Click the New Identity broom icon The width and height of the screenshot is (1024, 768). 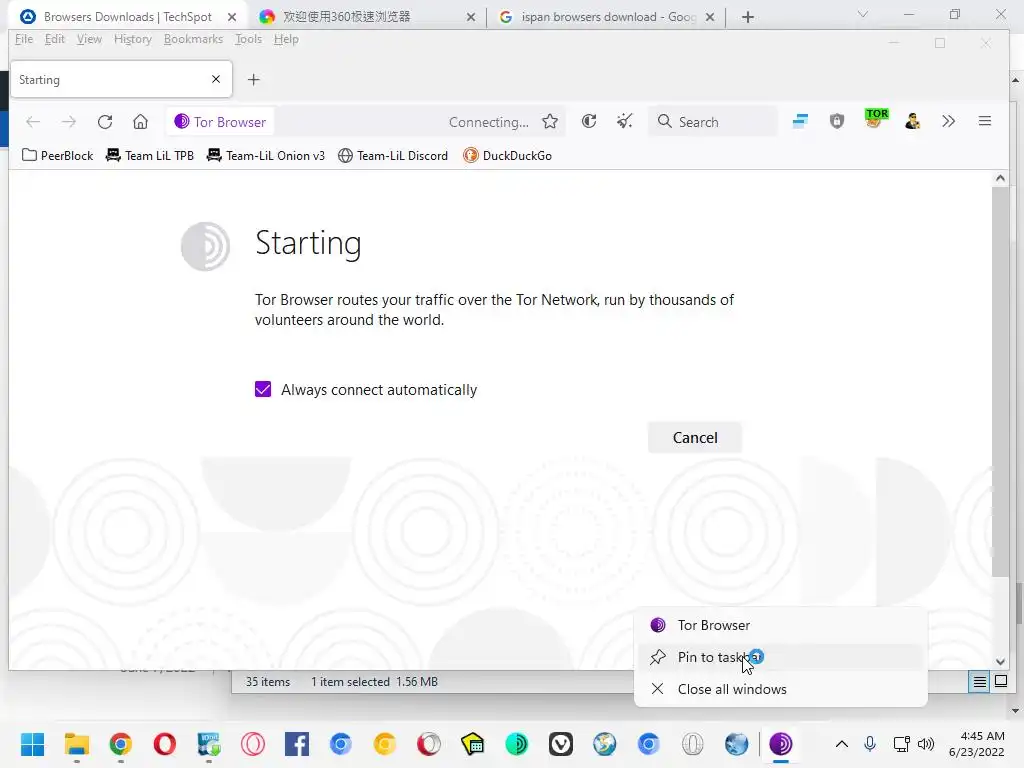tap(625, 121)
